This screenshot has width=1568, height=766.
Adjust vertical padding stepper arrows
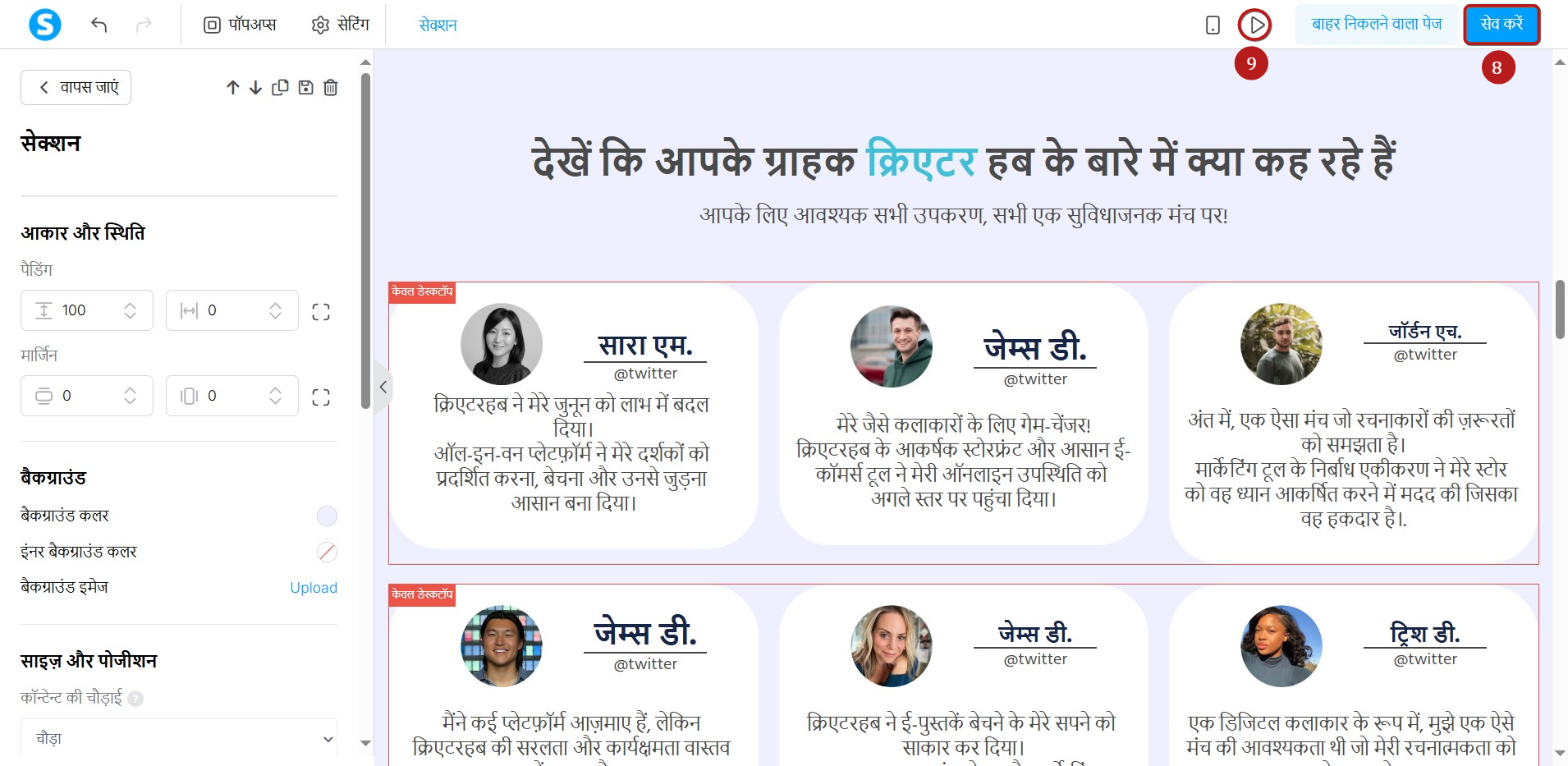click(130, 310)
